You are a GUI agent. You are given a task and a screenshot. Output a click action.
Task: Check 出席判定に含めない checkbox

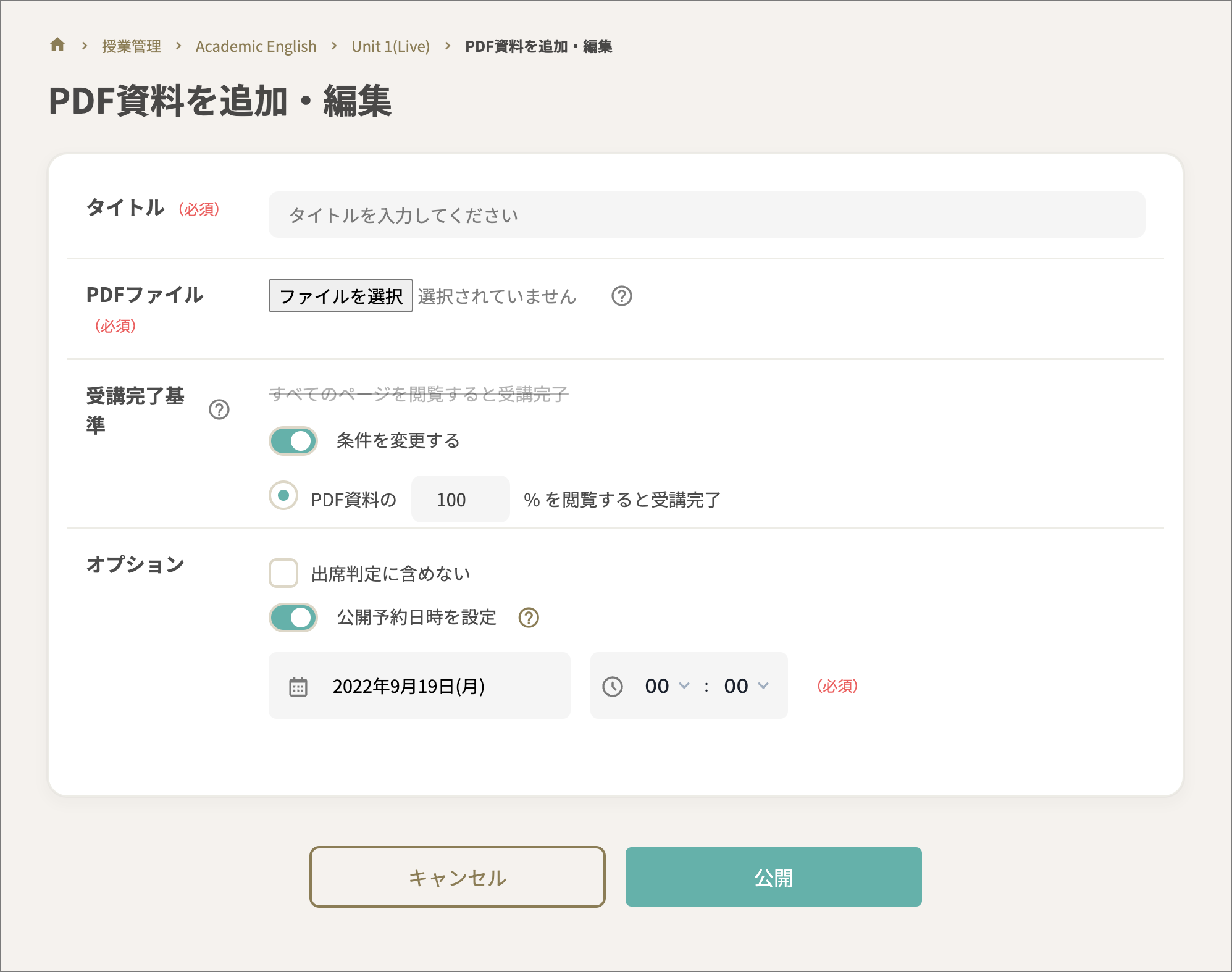283,574
